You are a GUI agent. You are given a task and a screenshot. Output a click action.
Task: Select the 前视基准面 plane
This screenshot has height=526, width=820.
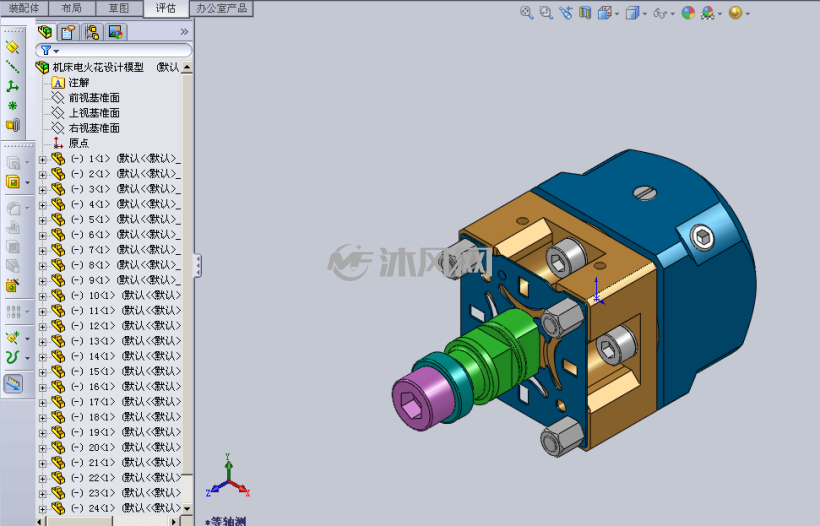[94, 98]
